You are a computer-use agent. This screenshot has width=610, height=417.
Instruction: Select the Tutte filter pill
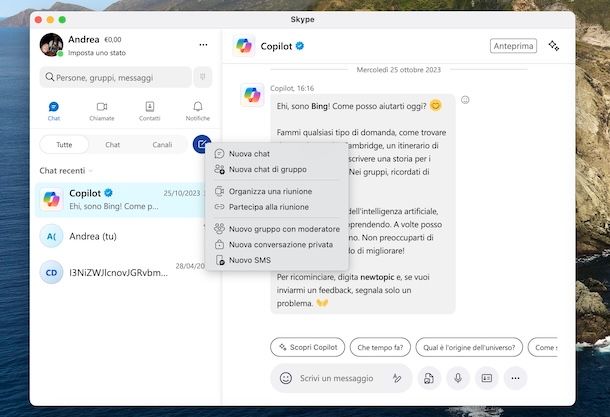point(64,145)
